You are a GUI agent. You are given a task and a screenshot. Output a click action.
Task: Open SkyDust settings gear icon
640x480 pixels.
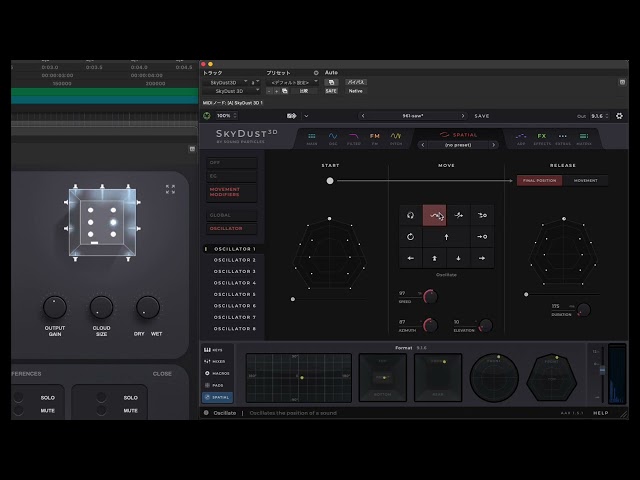[x=619, y=116]
